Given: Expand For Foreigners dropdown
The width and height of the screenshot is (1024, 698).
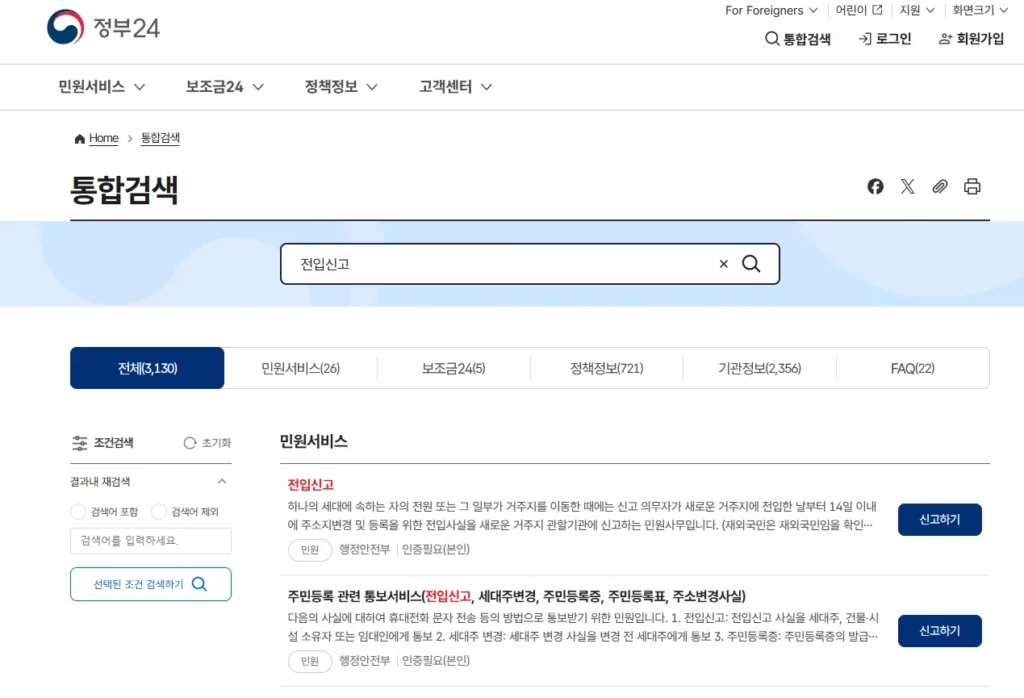Looking at the screenshot, I should point(771,10).
